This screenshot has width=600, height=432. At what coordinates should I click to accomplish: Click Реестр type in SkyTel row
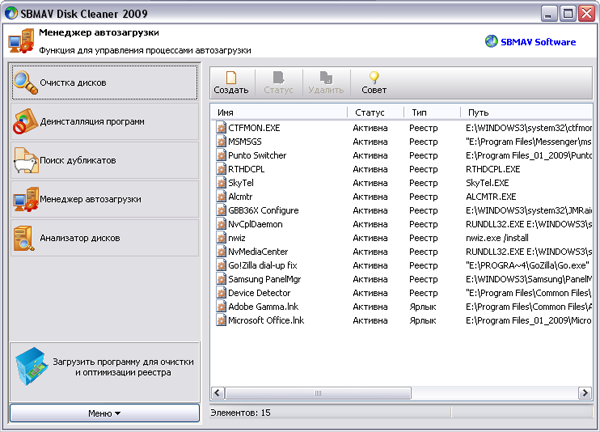click(x=423, y=183)
